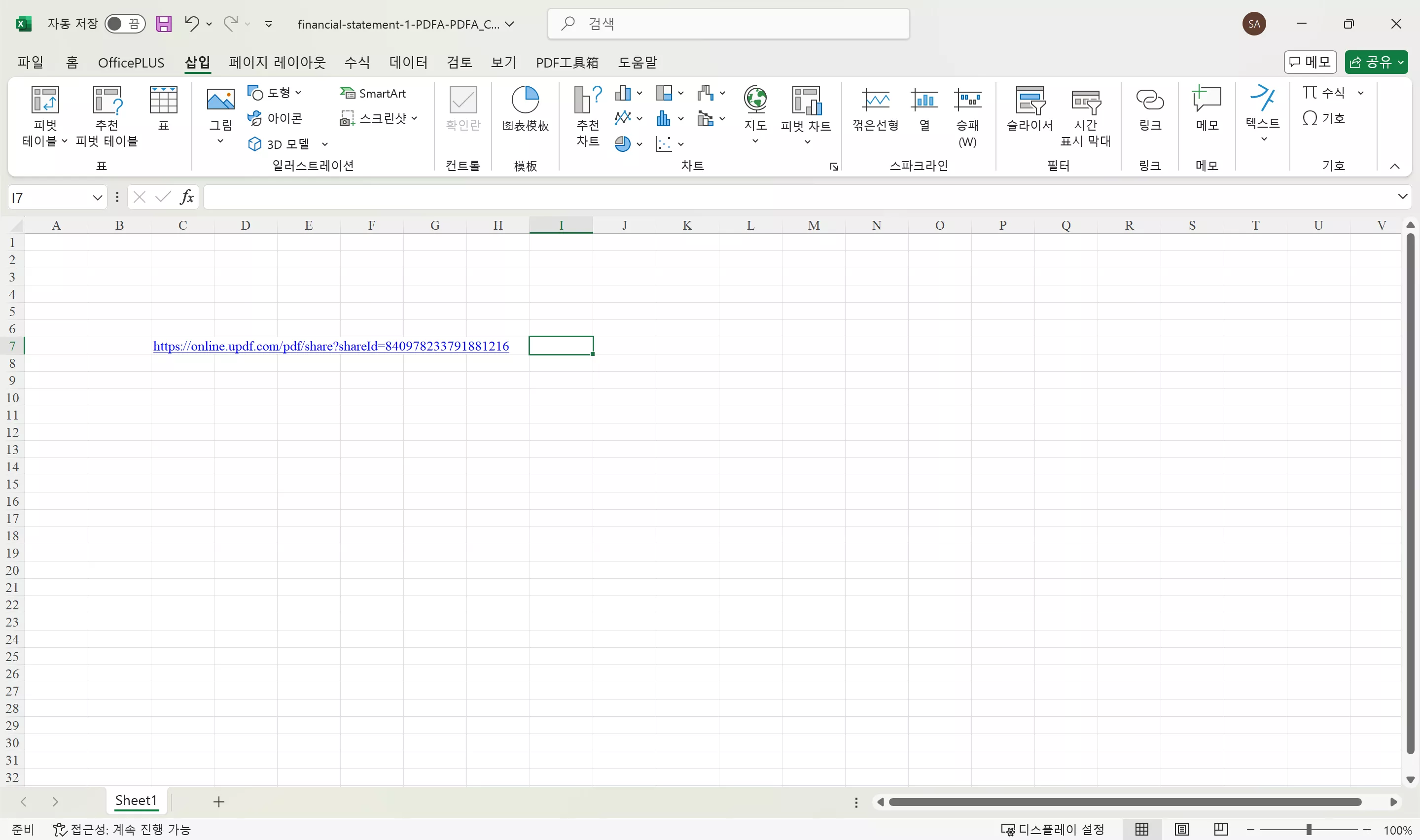Click the vertical scrollbar thumb
The image size is (1420, 840).
point(1410,492)
